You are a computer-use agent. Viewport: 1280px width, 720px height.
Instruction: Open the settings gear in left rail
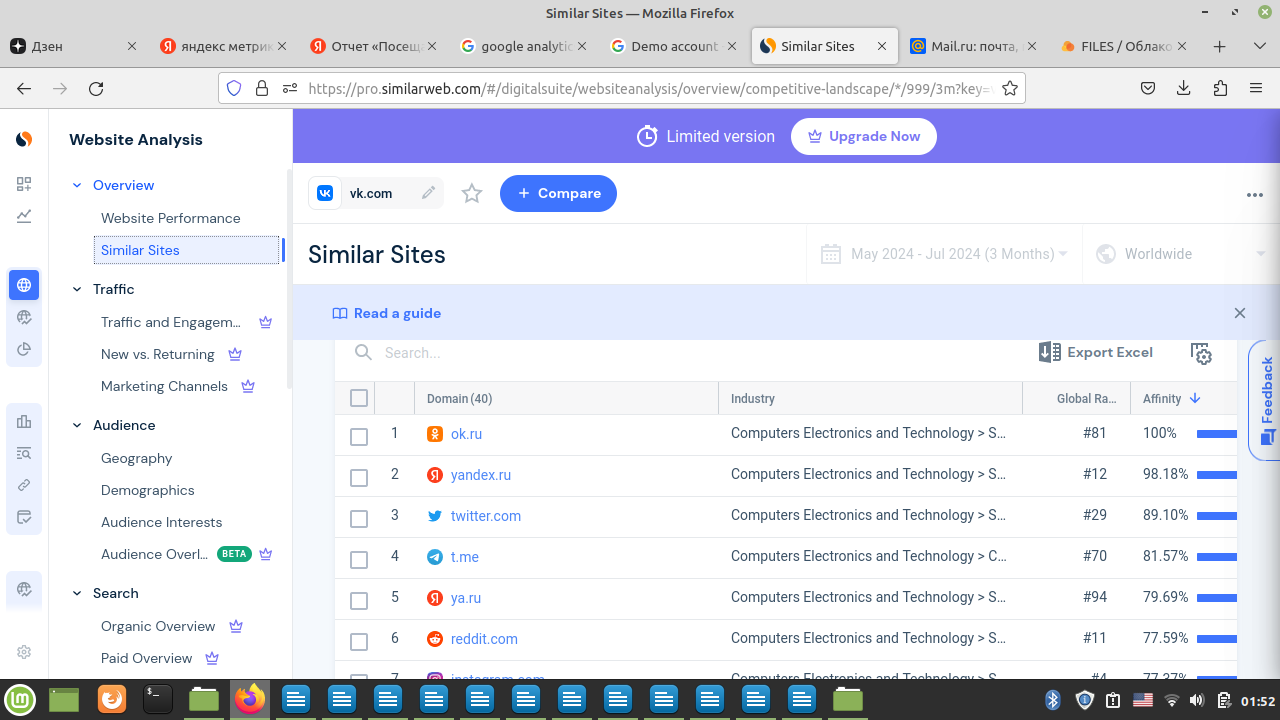24,652
